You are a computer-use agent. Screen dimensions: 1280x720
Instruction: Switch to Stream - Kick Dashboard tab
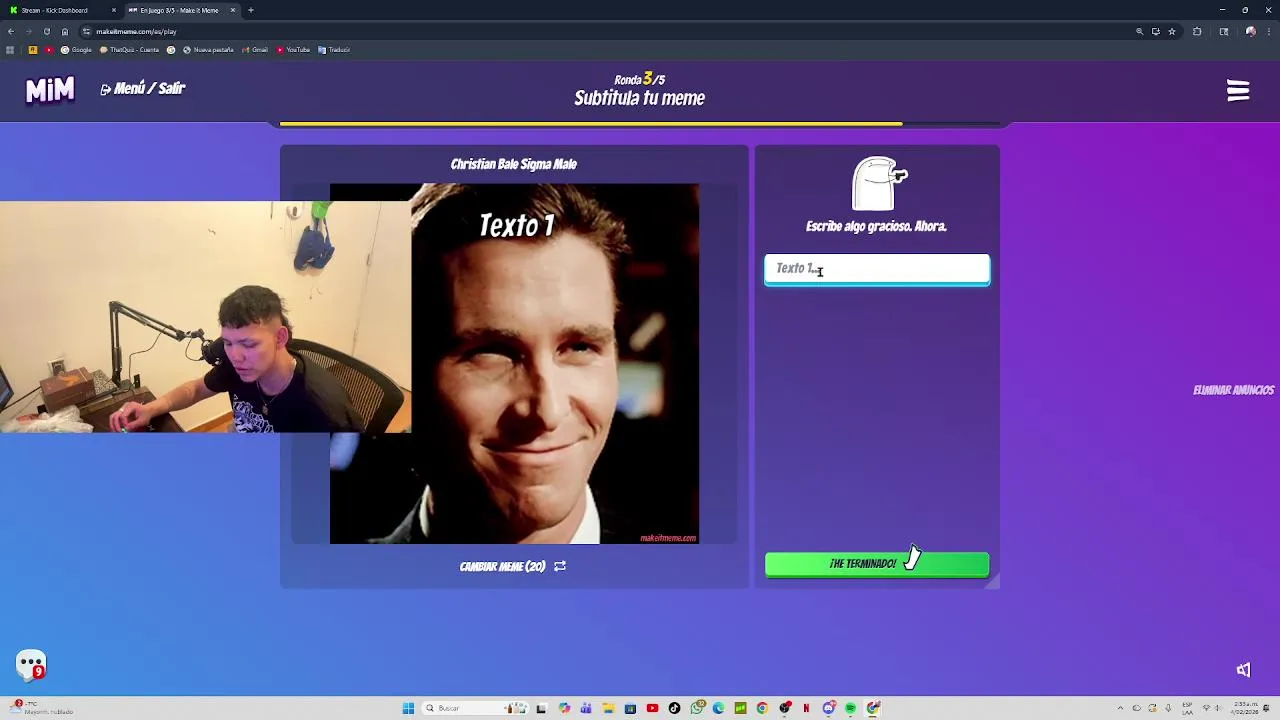tap(60, 10)
